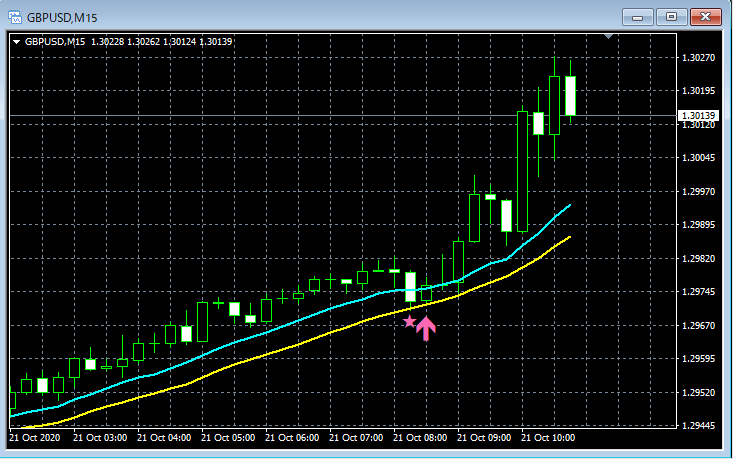Click the 1.29745 price scale label
The image size is (734, 459).
pyautogui.click(x=698, y=292)
